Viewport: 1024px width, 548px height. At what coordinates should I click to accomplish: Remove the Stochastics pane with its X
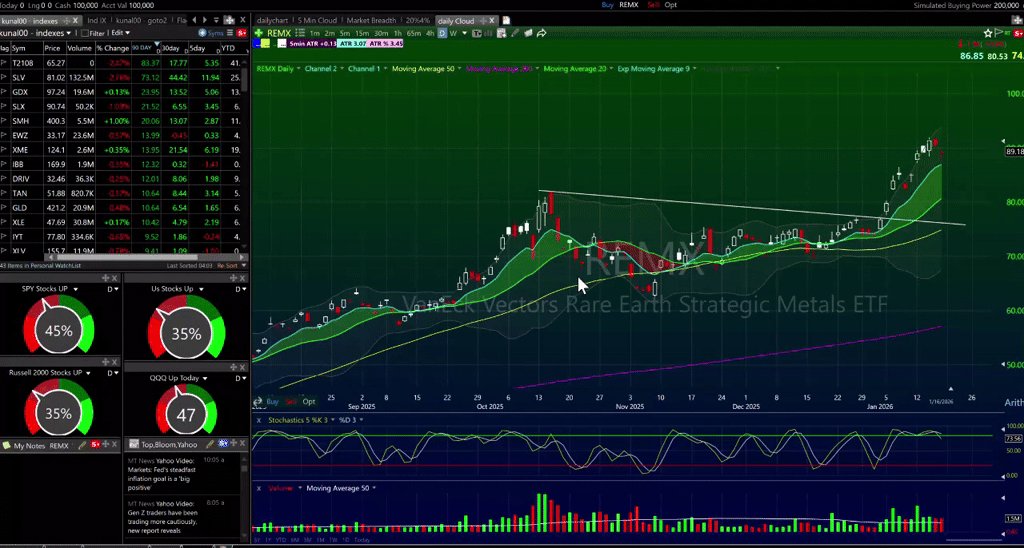pos(258,421)
